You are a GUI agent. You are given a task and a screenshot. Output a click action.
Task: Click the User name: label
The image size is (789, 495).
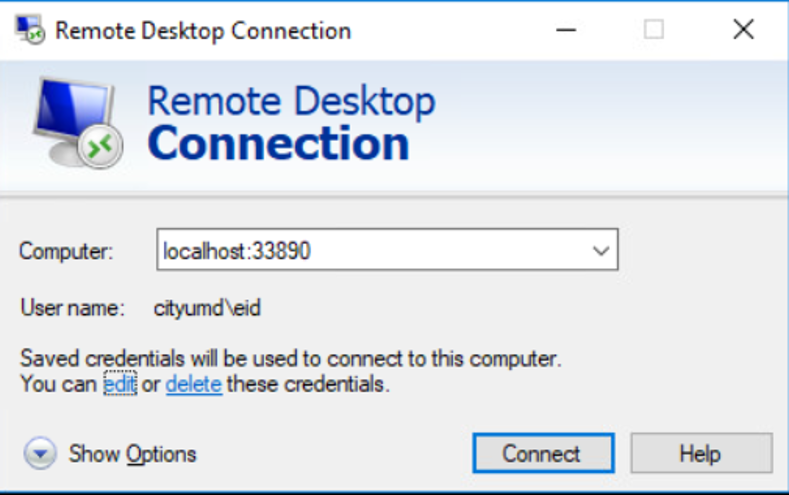[72, 307]
